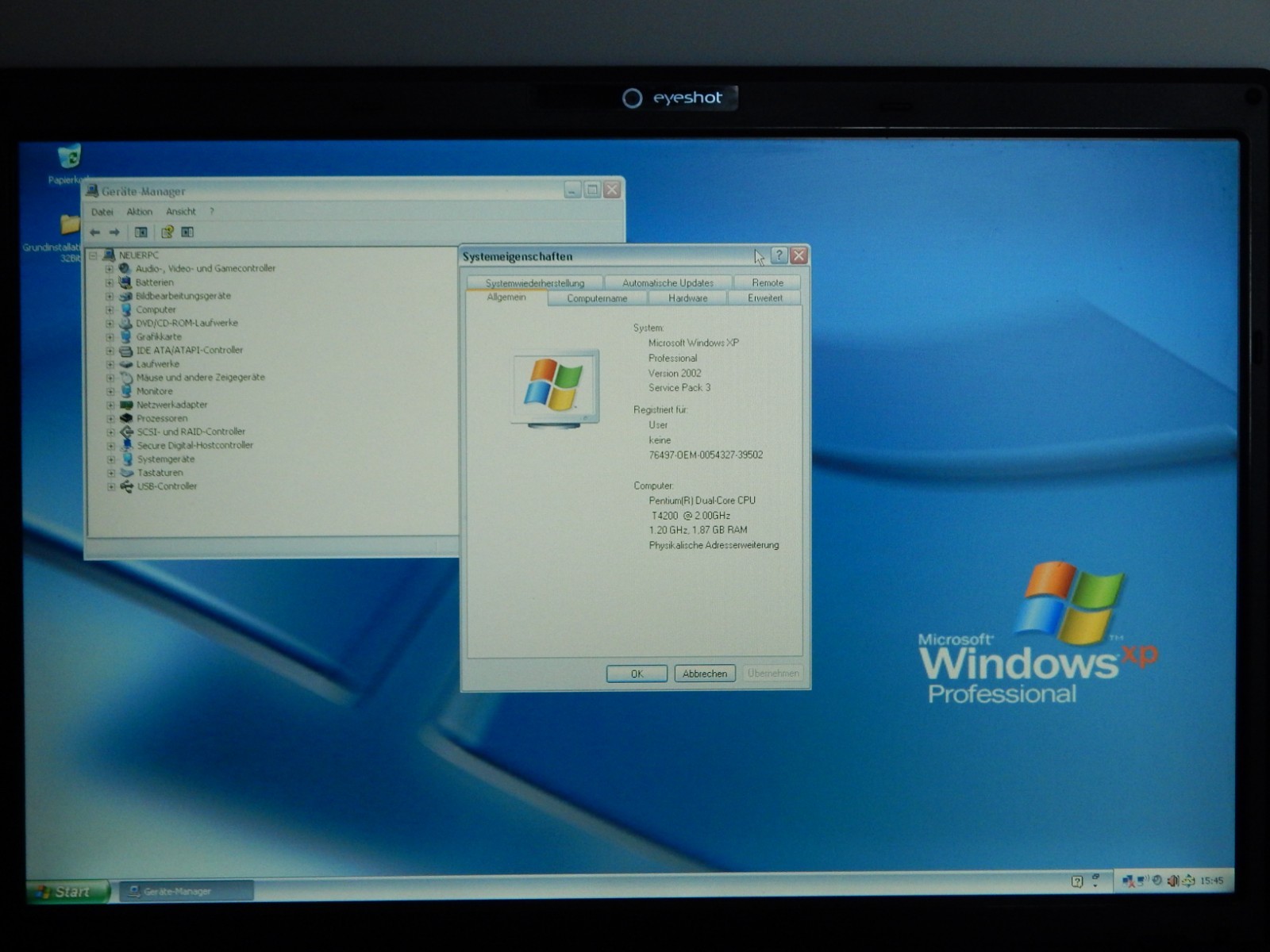Select the DVD/CD-ROM-Laufwerke disc icon

coord(125,323)
